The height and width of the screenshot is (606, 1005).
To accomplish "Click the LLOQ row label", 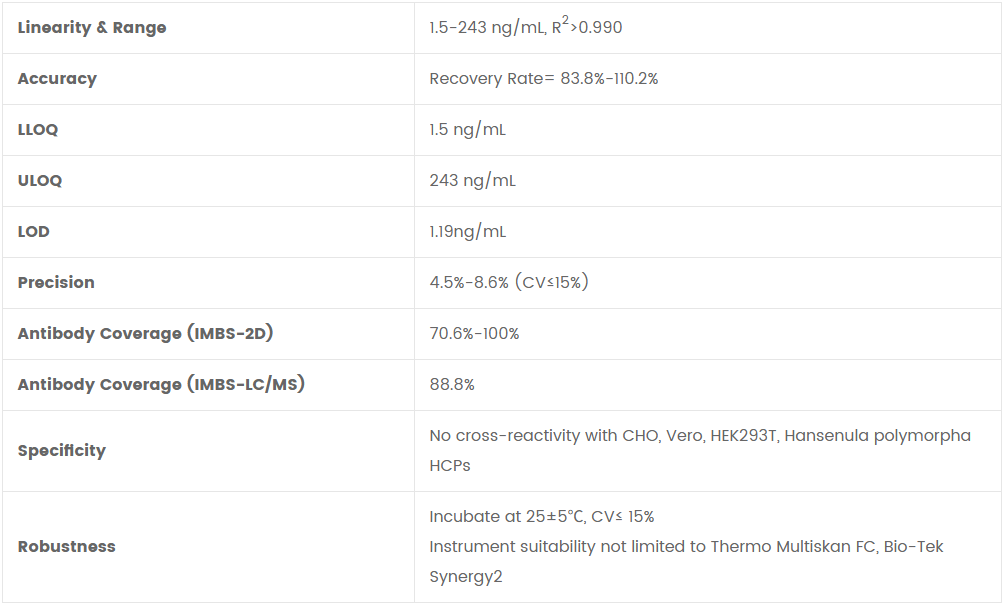I will click(x=38, y=130).
